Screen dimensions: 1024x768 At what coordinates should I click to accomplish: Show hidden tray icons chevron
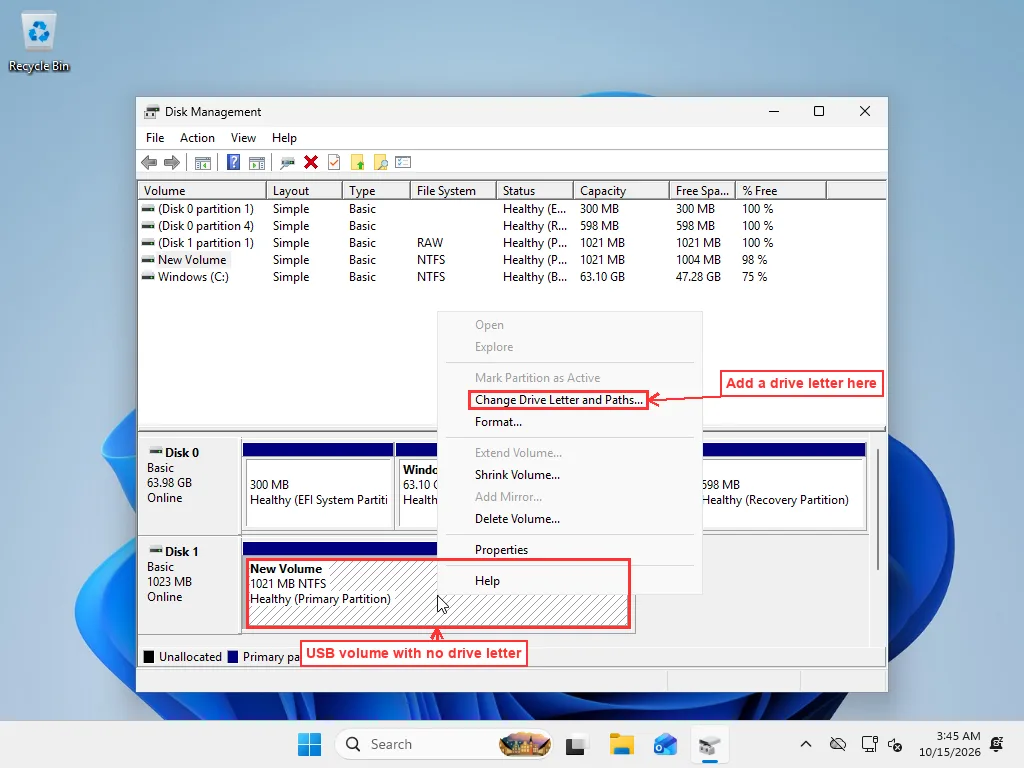806,744
